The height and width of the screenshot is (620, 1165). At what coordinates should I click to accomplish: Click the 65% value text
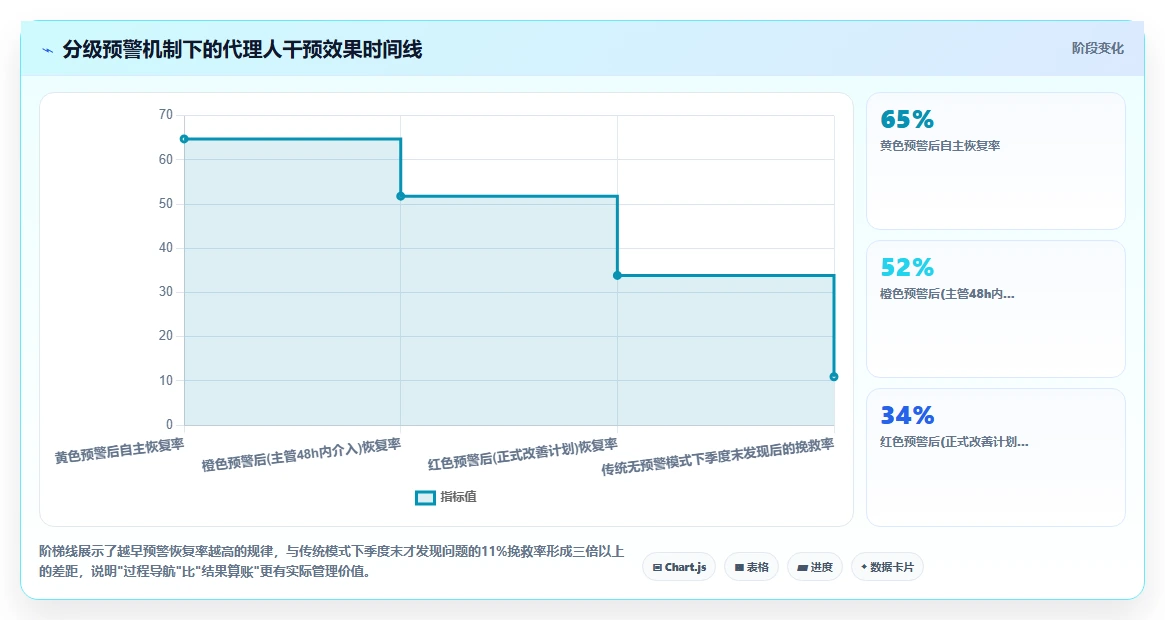pos(907,120)
